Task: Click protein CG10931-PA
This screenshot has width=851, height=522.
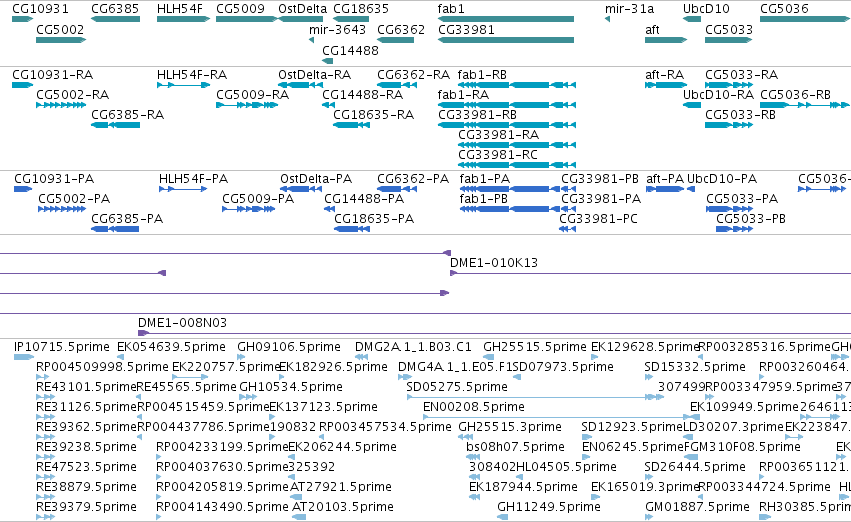Action: point(54,179)
